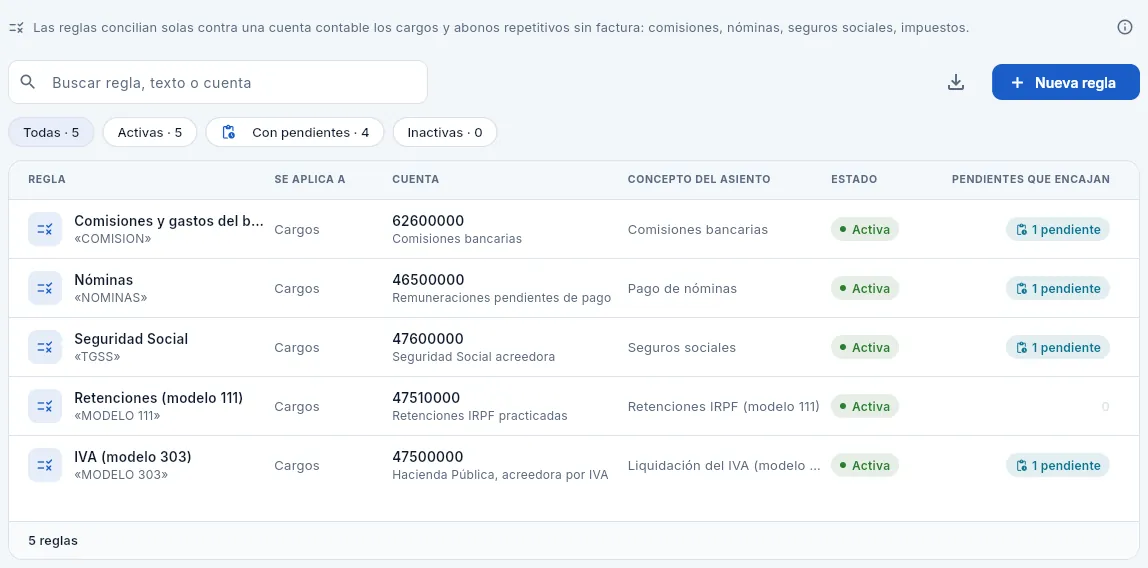
Task: Click the SE APLICA A column header
Action: coord(310,179)
